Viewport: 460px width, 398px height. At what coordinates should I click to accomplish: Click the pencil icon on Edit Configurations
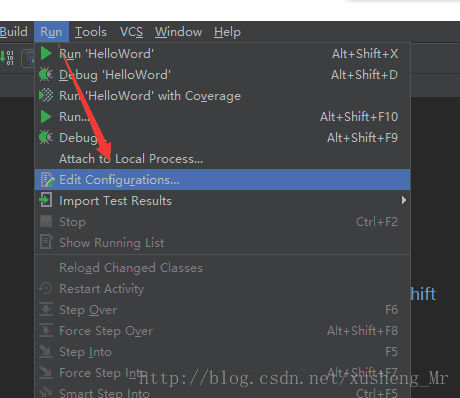click(47, 180)
